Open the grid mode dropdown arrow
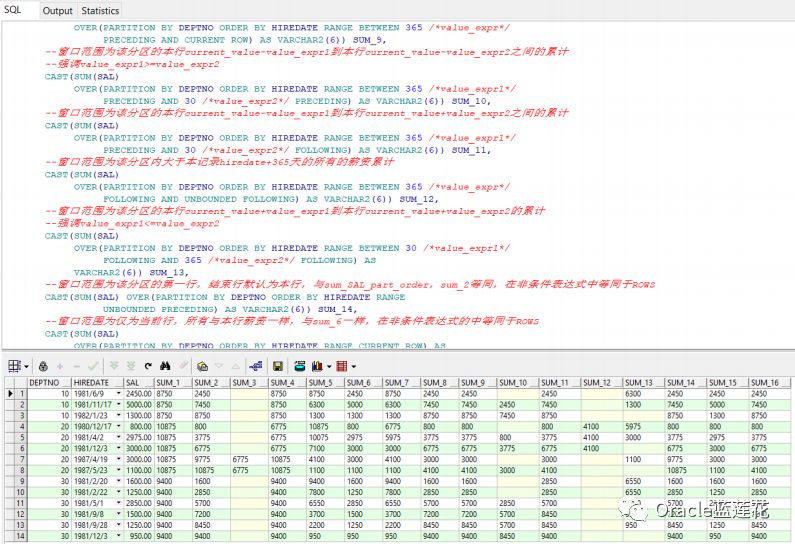 [x=26, y=367]
